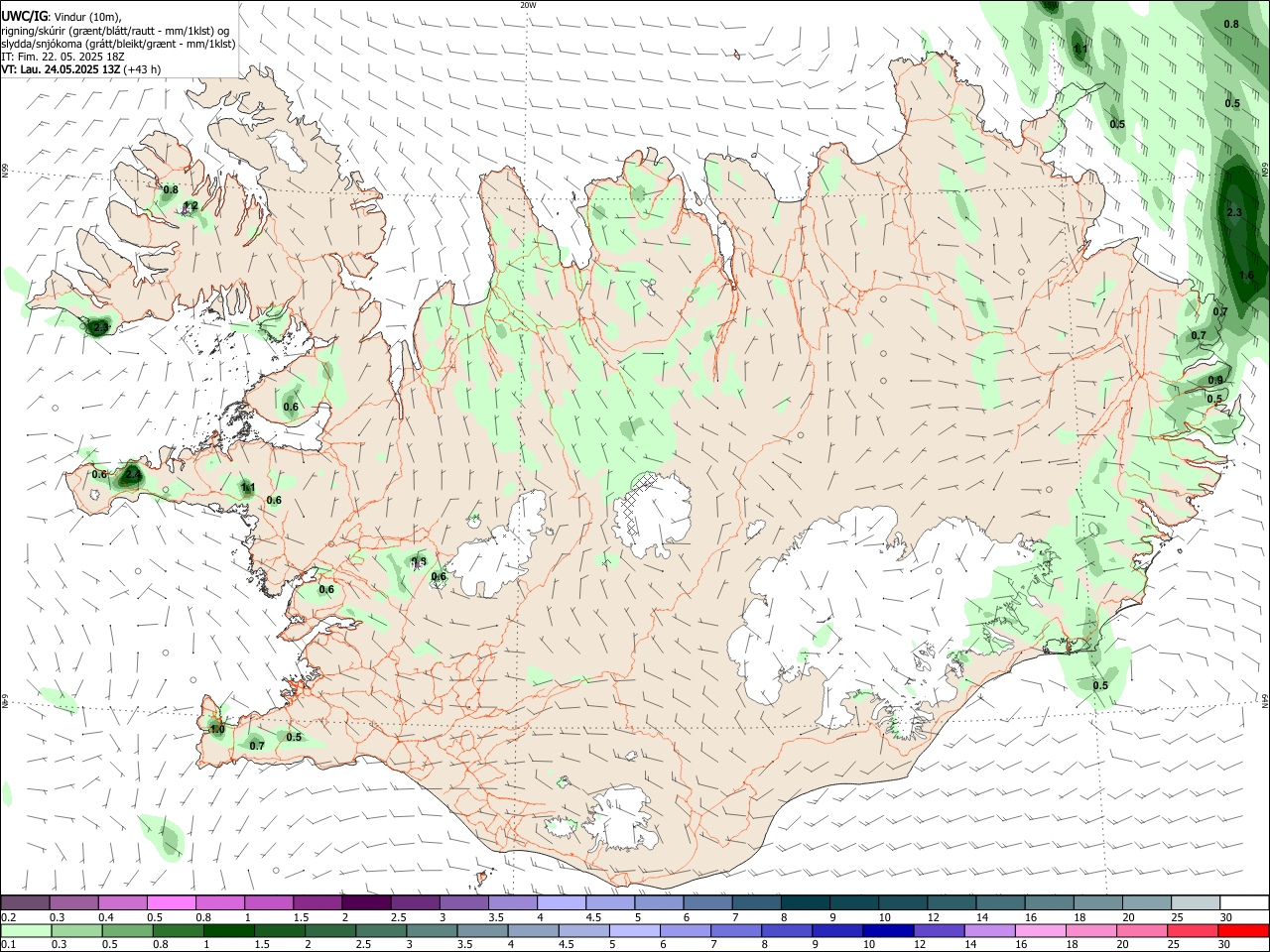Select the darkest green swatch between 1 and 1.5, bottom row
This screenshot has width=1270, height=952.
228,931
